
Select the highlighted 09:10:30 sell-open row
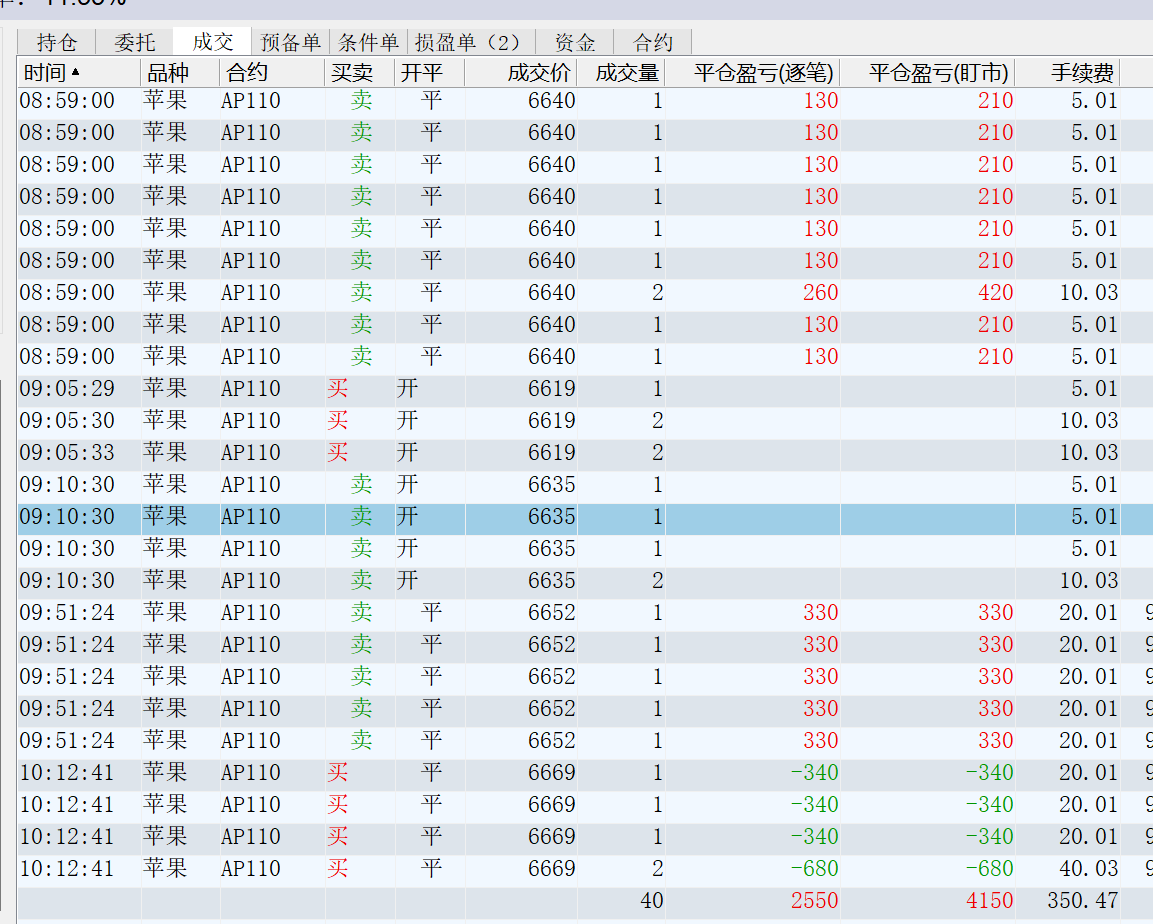[300, 517]
